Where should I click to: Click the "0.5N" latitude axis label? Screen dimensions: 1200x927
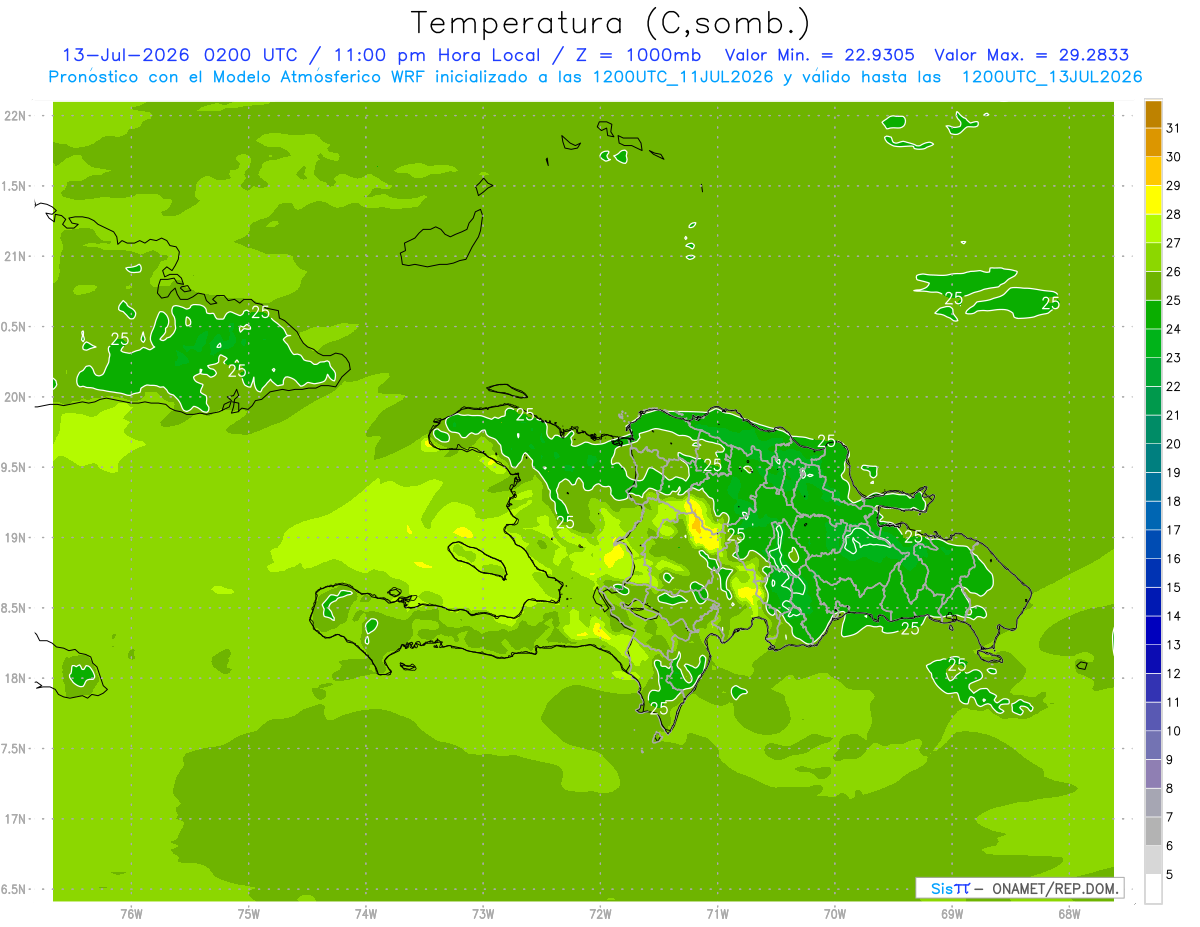click(15, 327)
